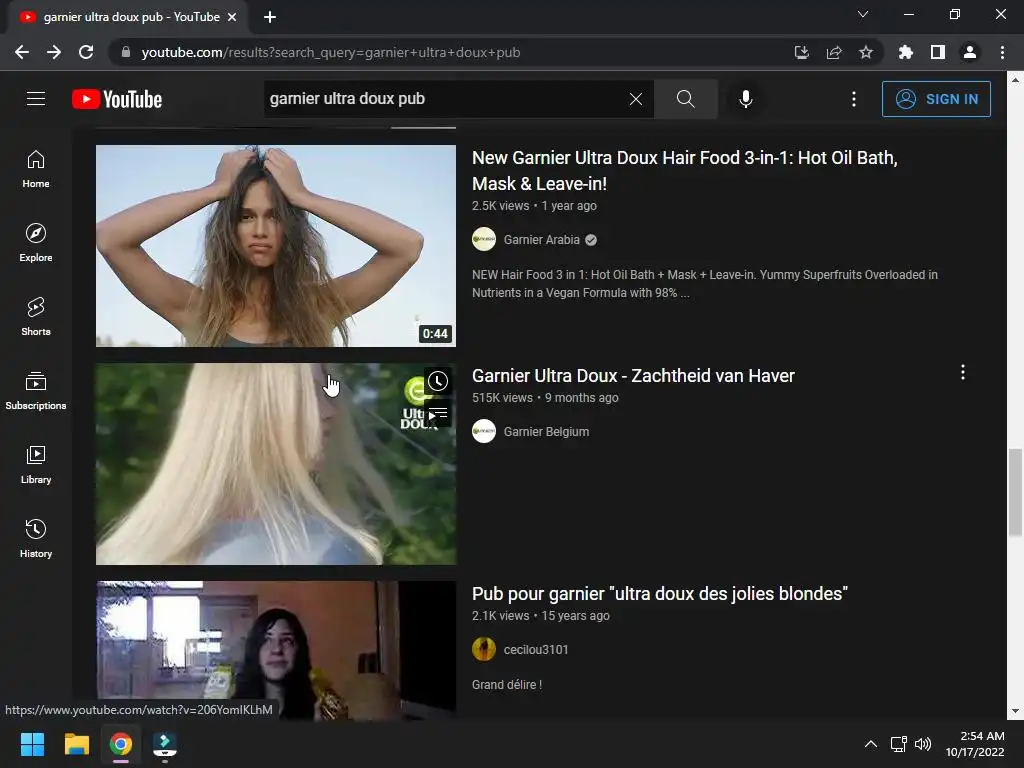Click the YouTube search input field
Screen dimensions: 1024x768
point(444,99)
